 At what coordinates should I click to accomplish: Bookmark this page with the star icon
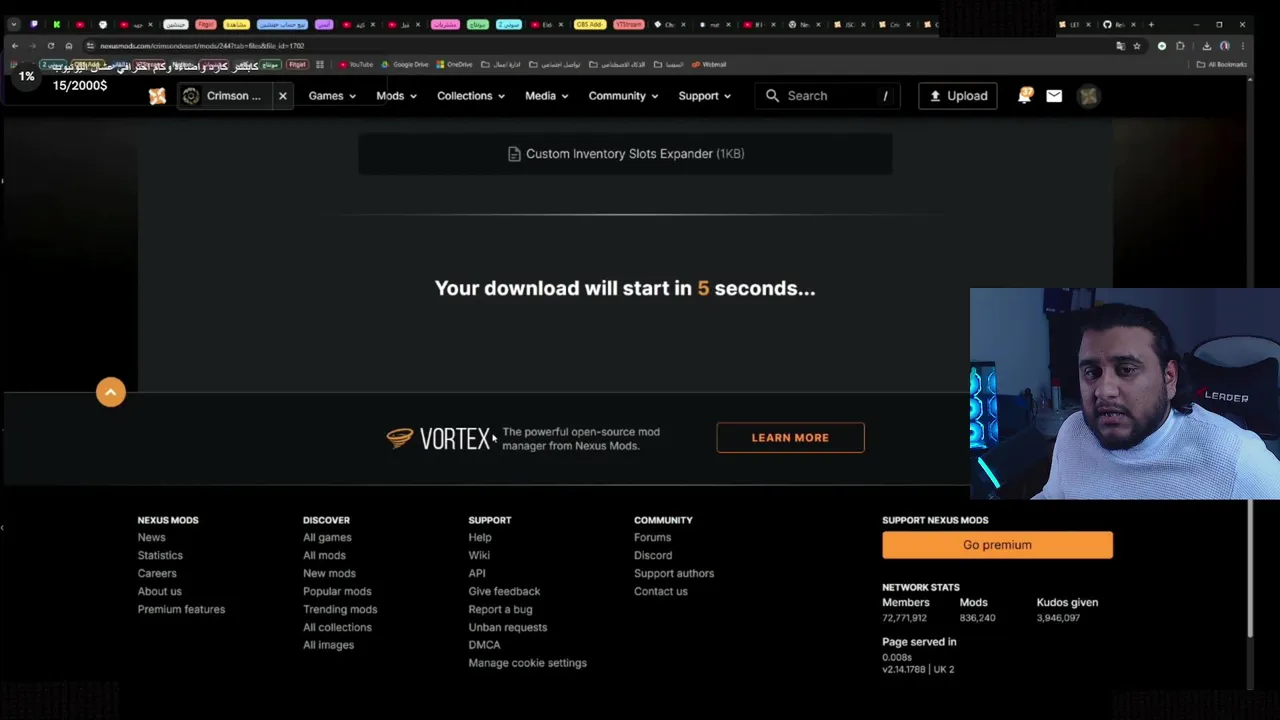coord(1137,46)
